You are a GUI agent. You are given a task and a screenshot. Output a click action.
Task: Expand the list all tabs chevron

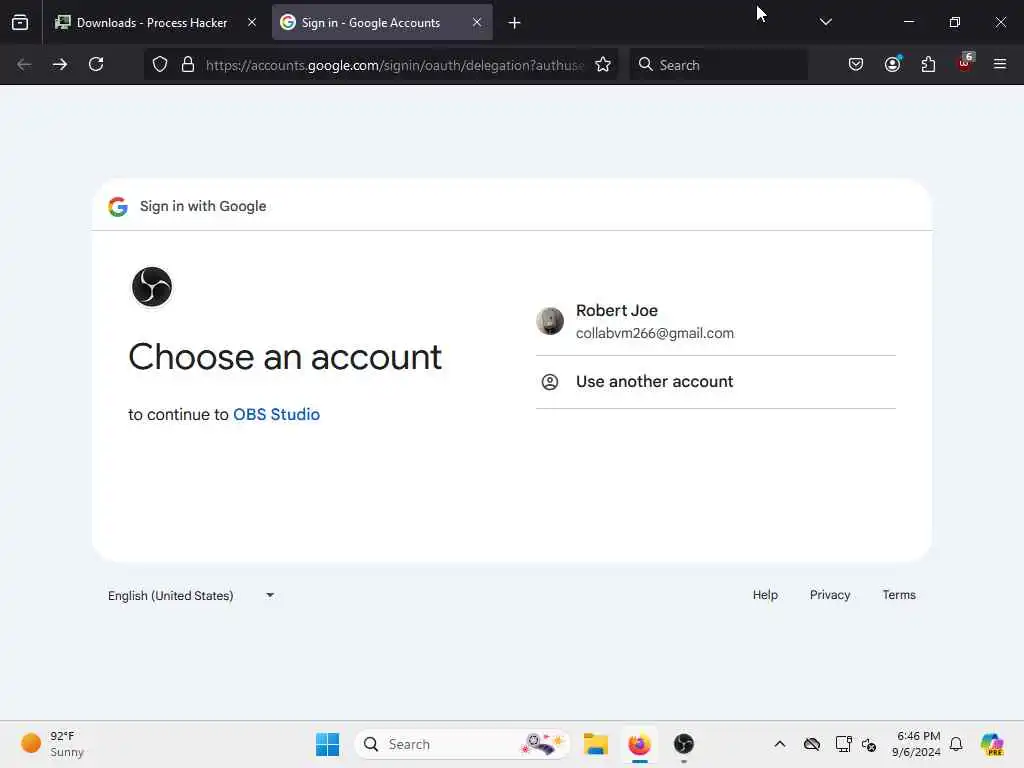click(825, 22)
